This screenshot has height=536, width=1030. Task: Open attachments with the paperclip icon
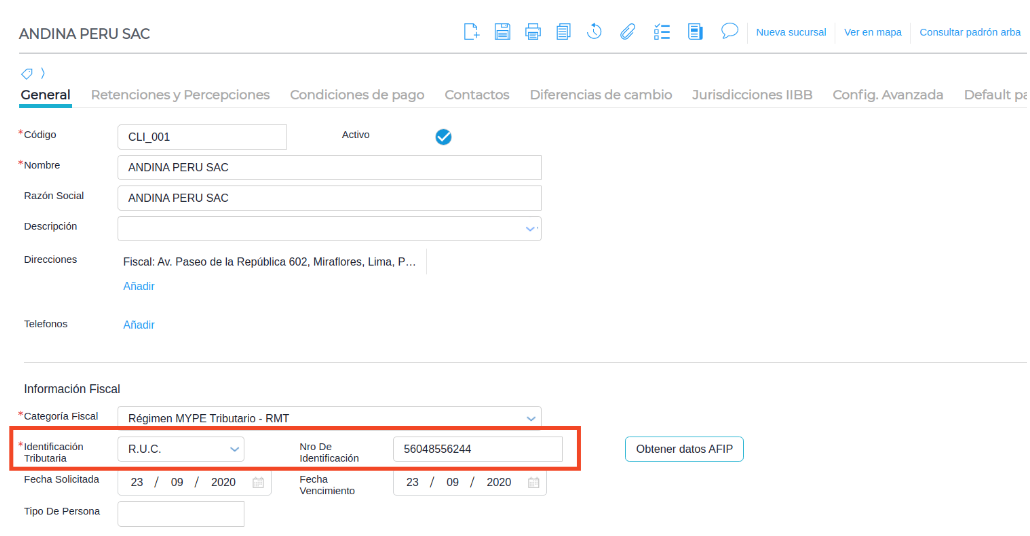tap(627, 32)
